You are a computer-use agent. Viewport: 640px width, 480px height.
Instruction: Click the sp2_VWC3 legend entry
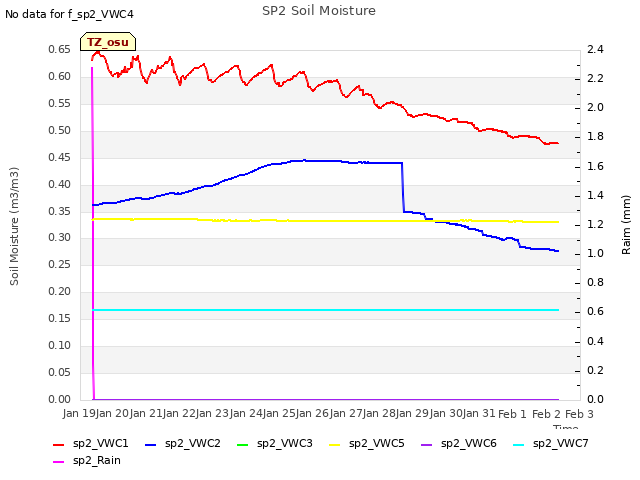coord(275,443)
